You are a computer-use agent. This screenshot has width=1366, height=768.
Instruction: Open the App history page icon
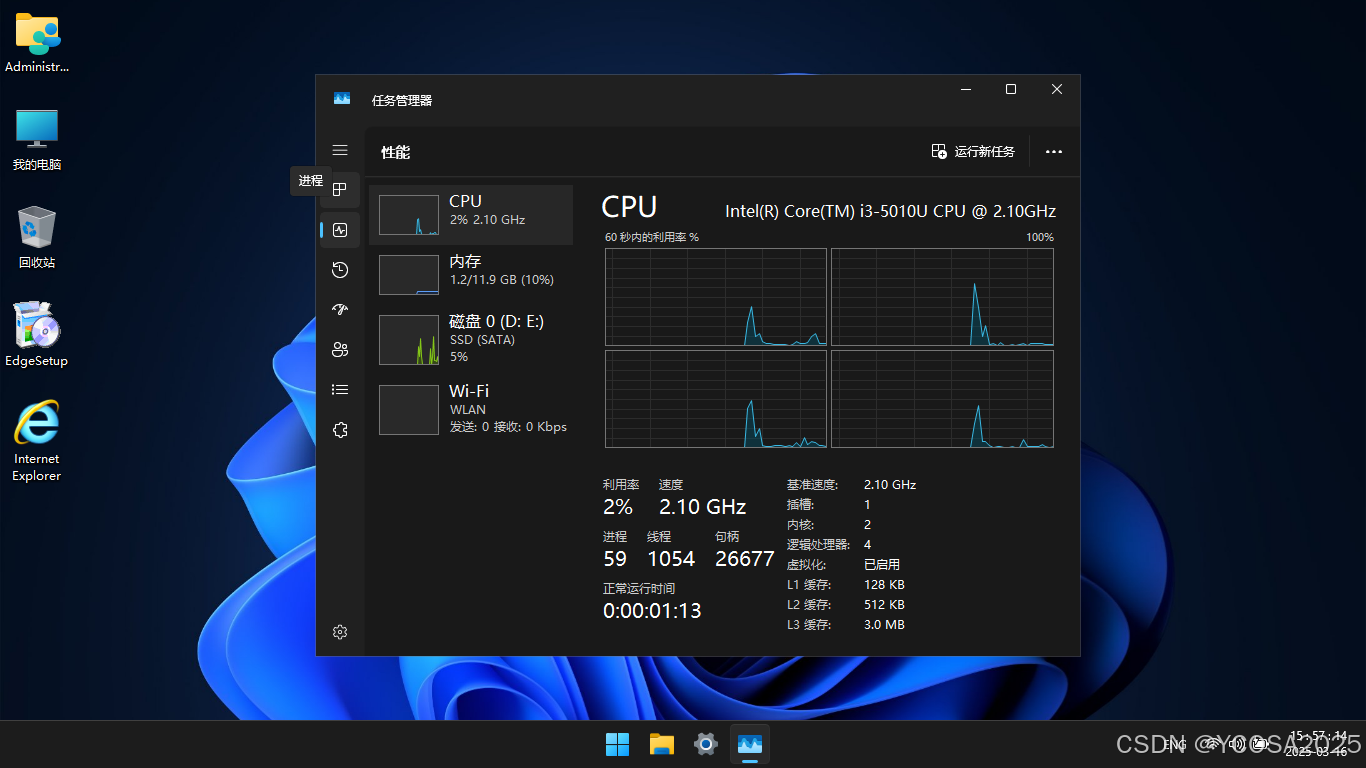click(x=340, y=270)
